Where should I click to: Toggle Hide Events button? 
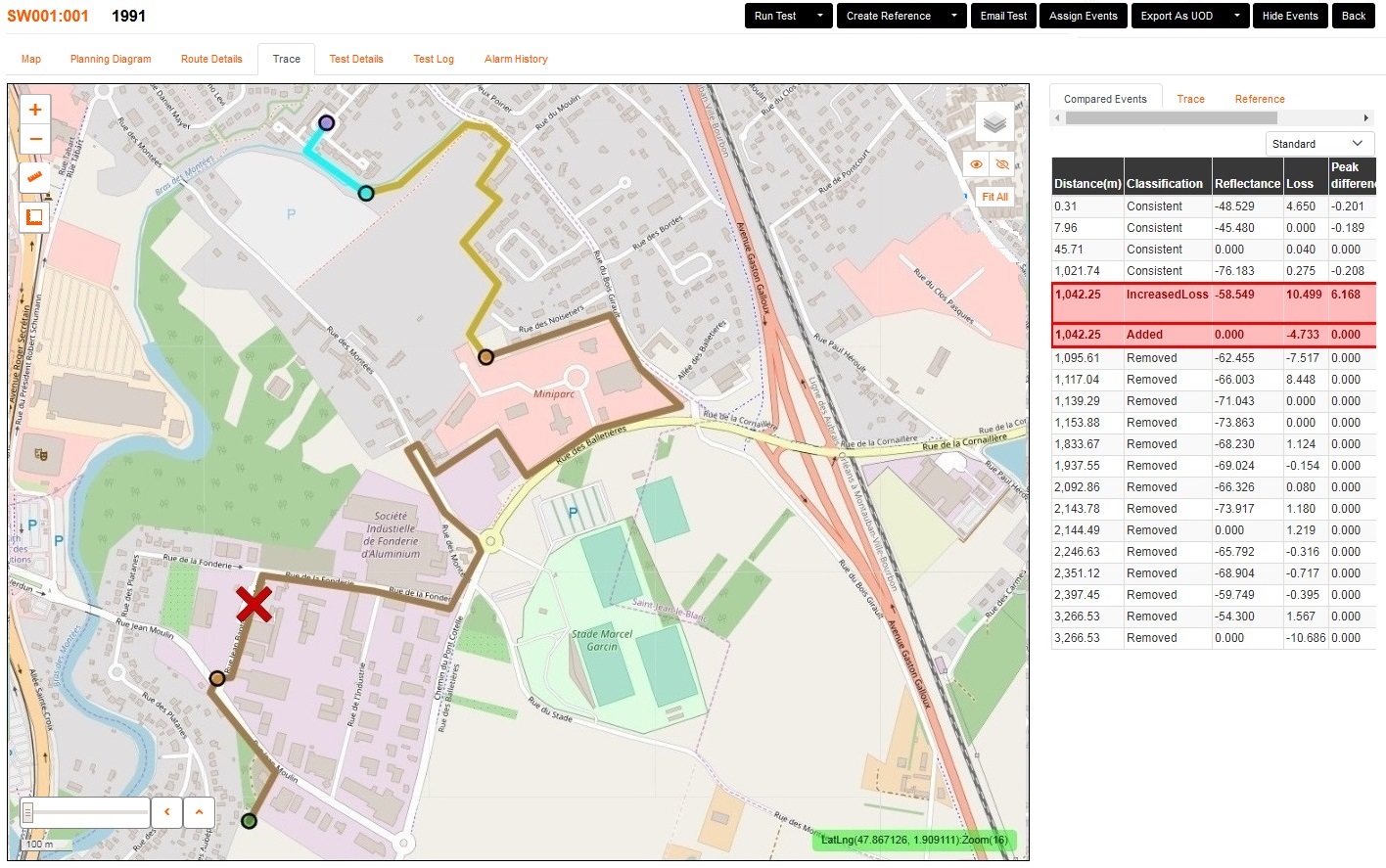1289,16
